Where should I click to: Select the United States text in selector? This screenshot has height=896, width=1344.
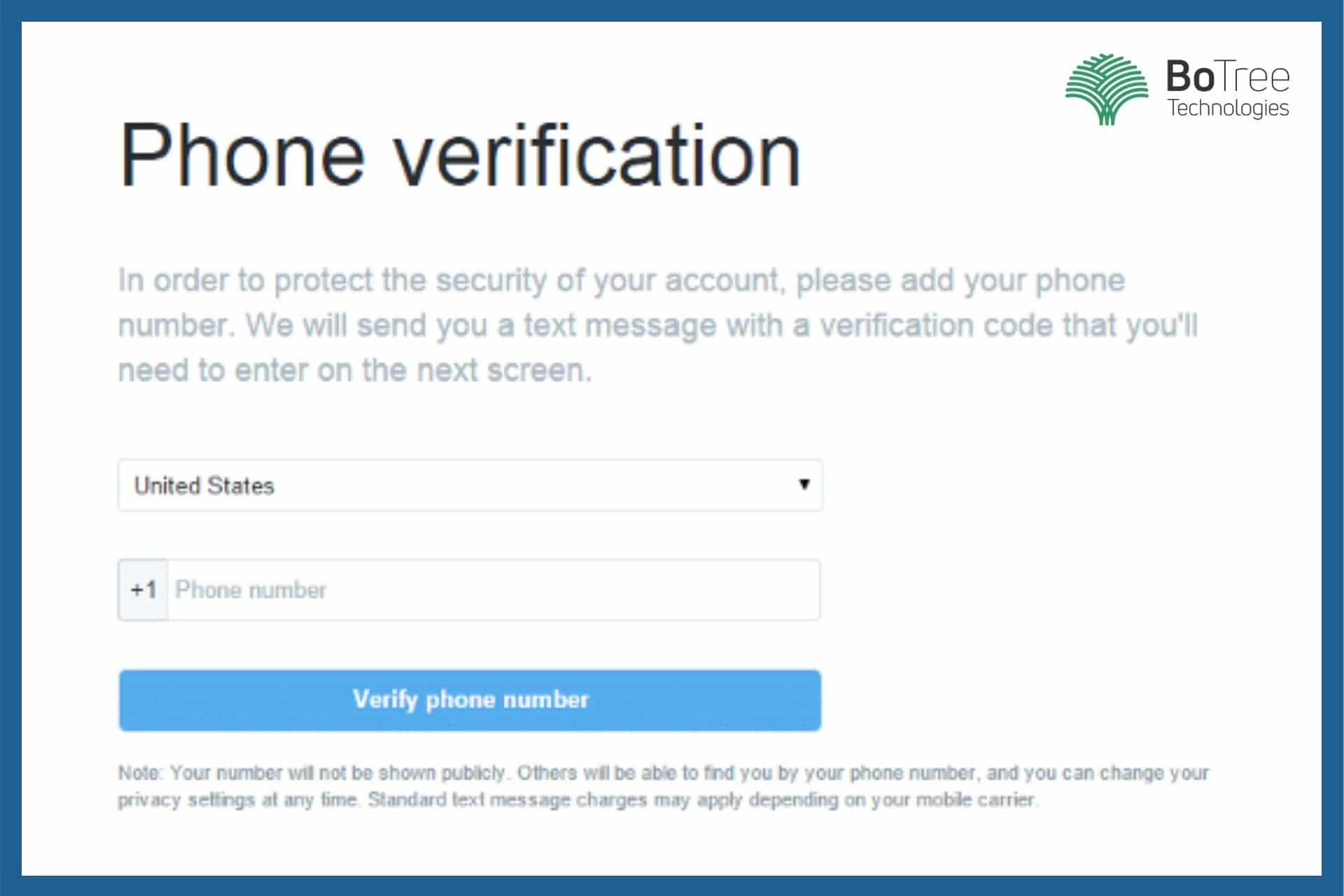(204, 486)
